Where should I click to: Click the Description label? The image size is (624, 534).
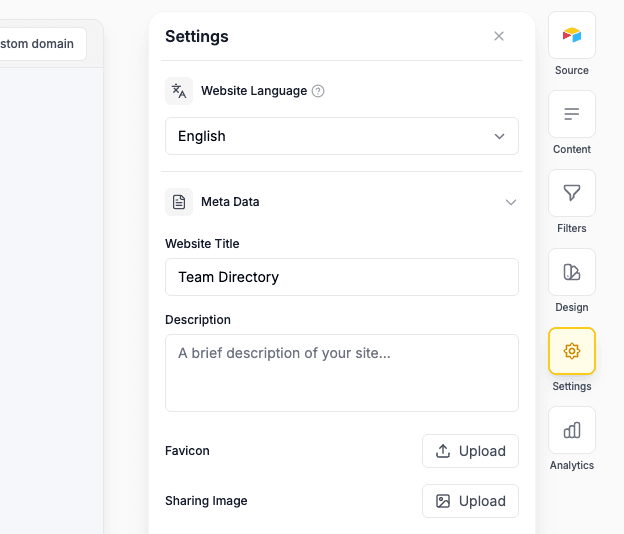(x=198, y=320)
